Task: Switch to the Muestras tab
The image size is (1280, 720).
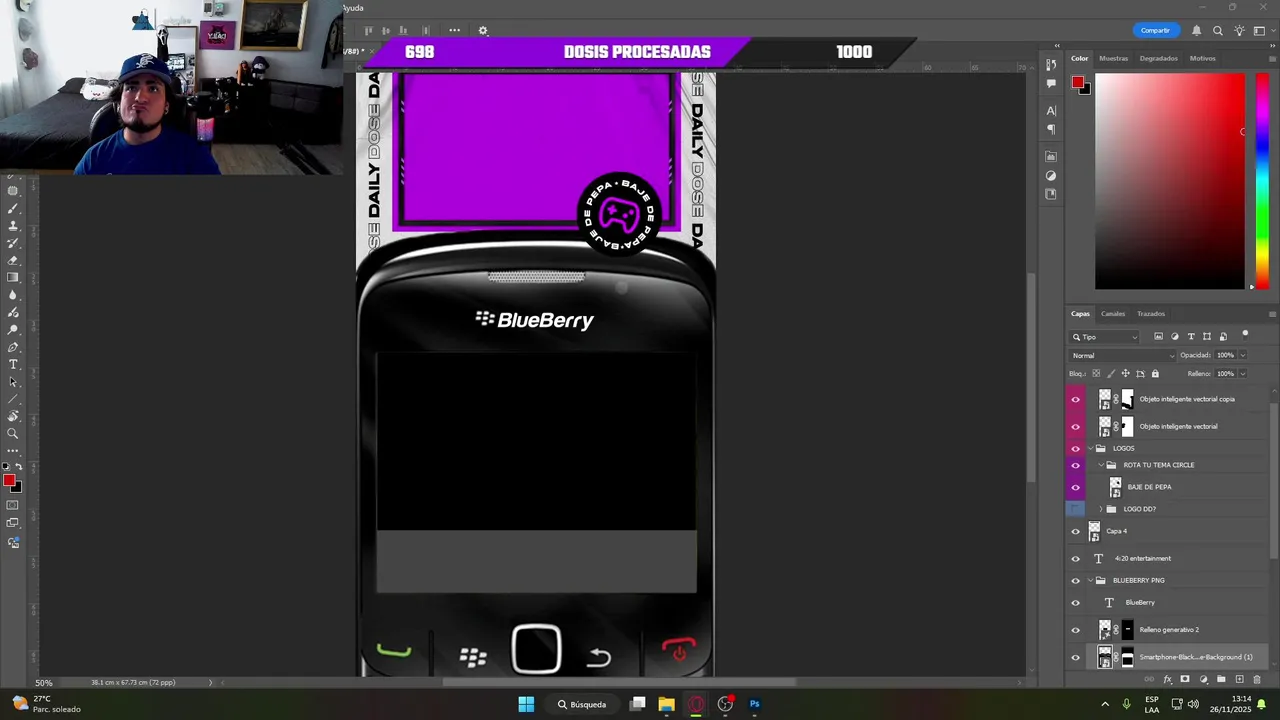Action: [1113, 58]
